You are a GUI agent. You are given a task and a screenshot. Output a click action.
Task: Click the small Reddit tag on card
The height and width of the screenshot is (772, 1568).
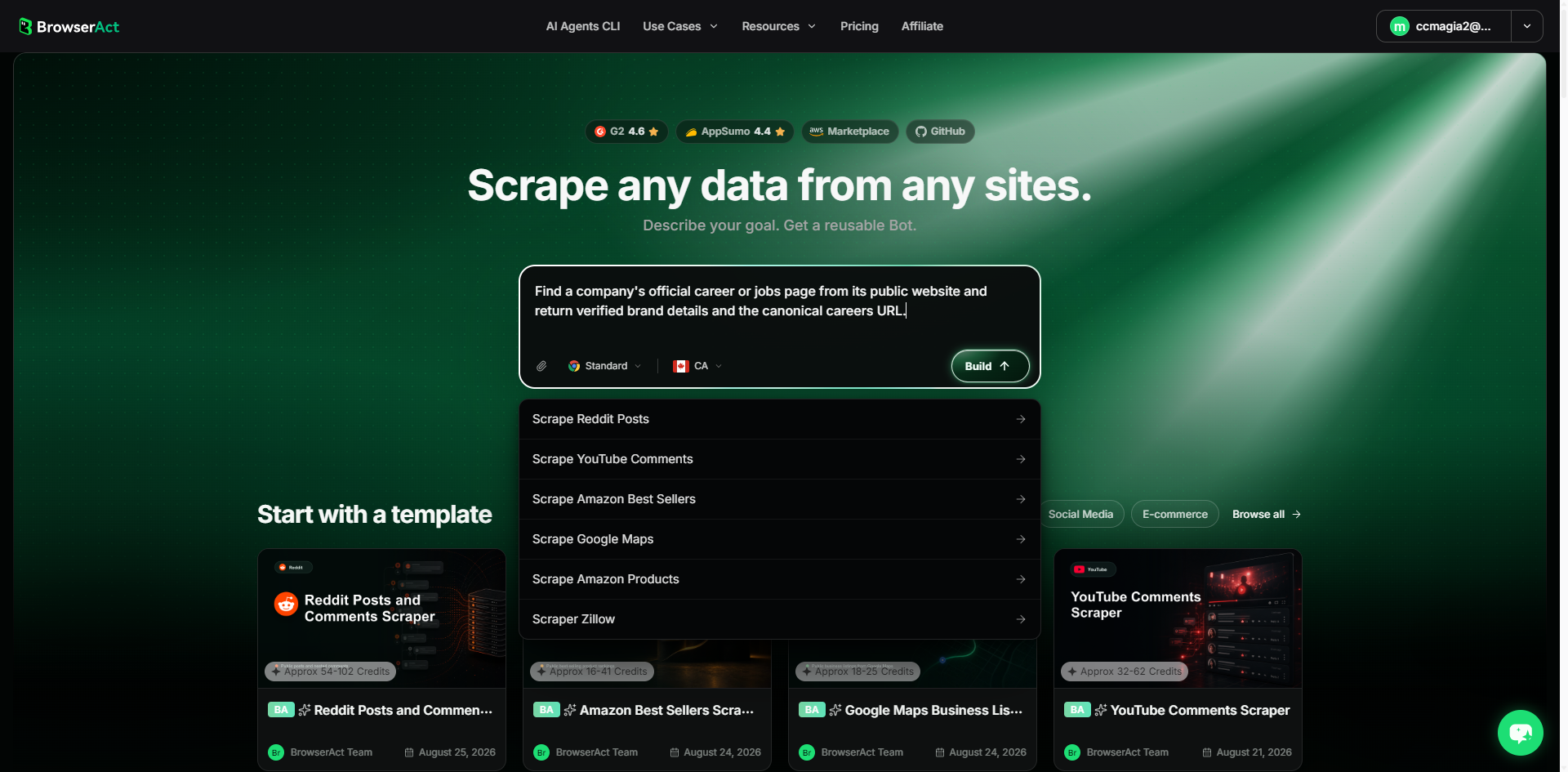293,567
